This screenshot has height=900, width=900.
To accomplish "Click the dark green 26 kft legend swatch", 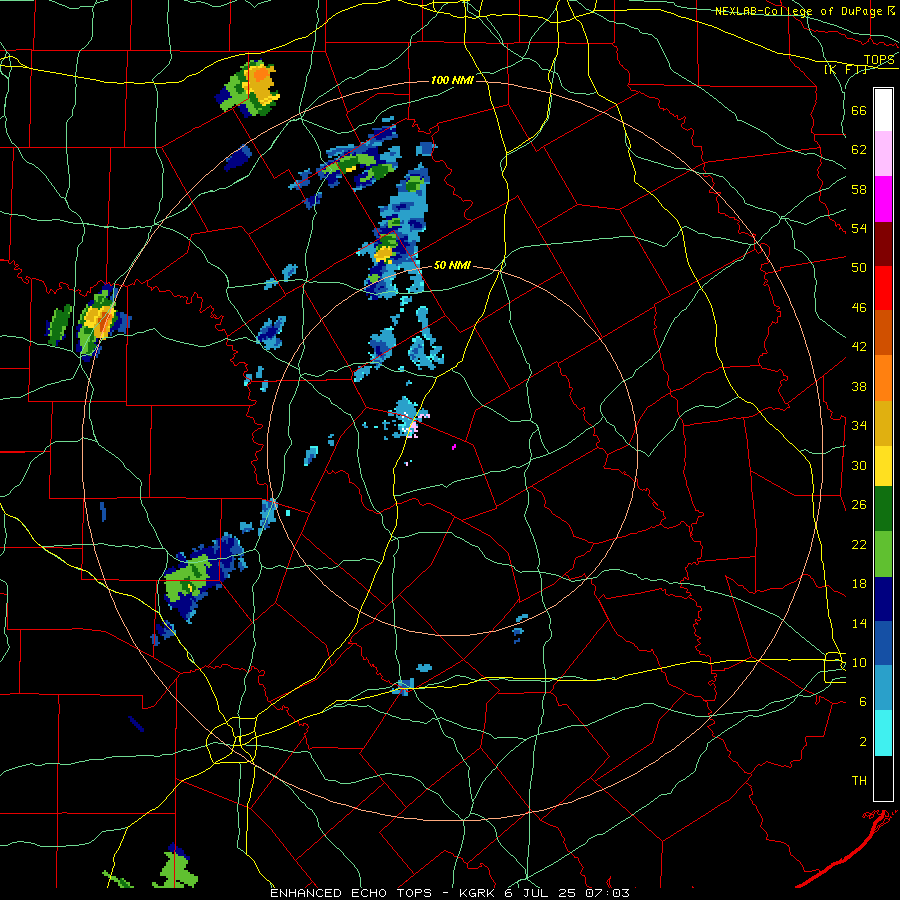I will coord(883,509).
